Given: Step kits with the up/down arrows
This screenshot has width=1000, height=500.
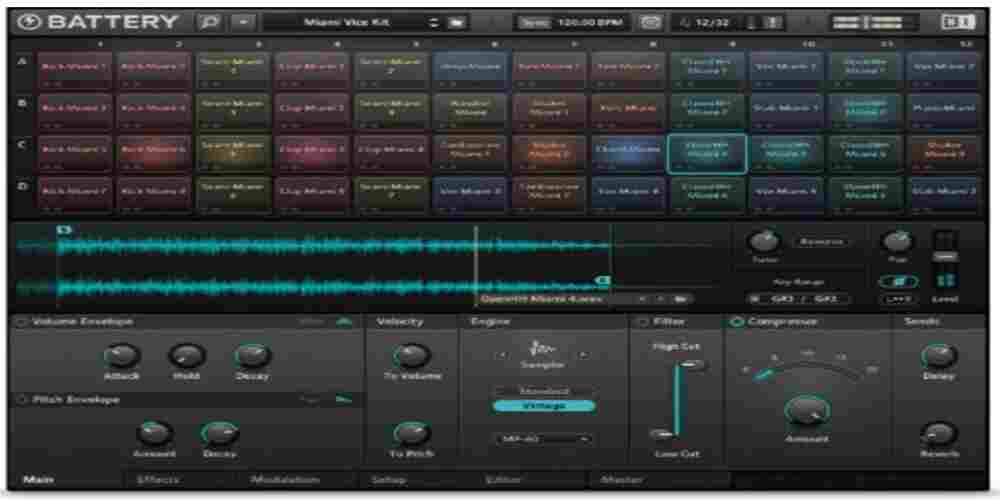Looking at the screenshot, I should 435,23.
